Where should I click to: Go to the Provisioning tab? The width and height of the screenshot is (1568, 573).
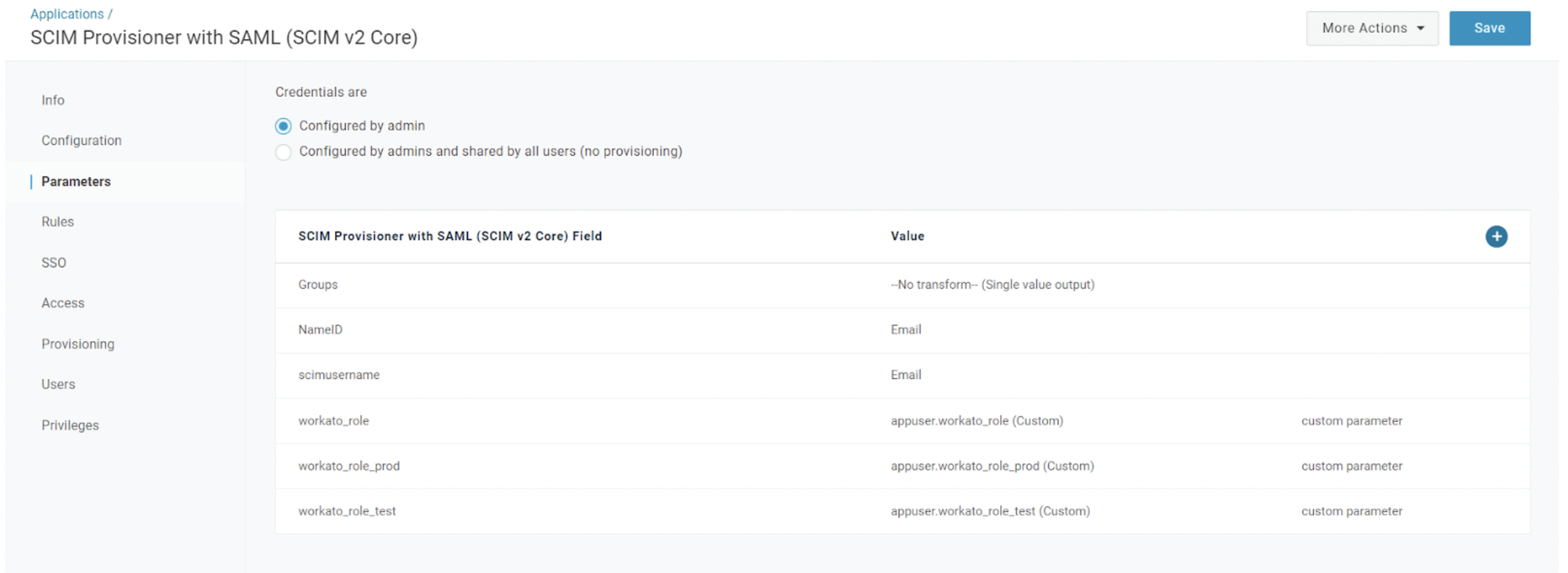78,344
